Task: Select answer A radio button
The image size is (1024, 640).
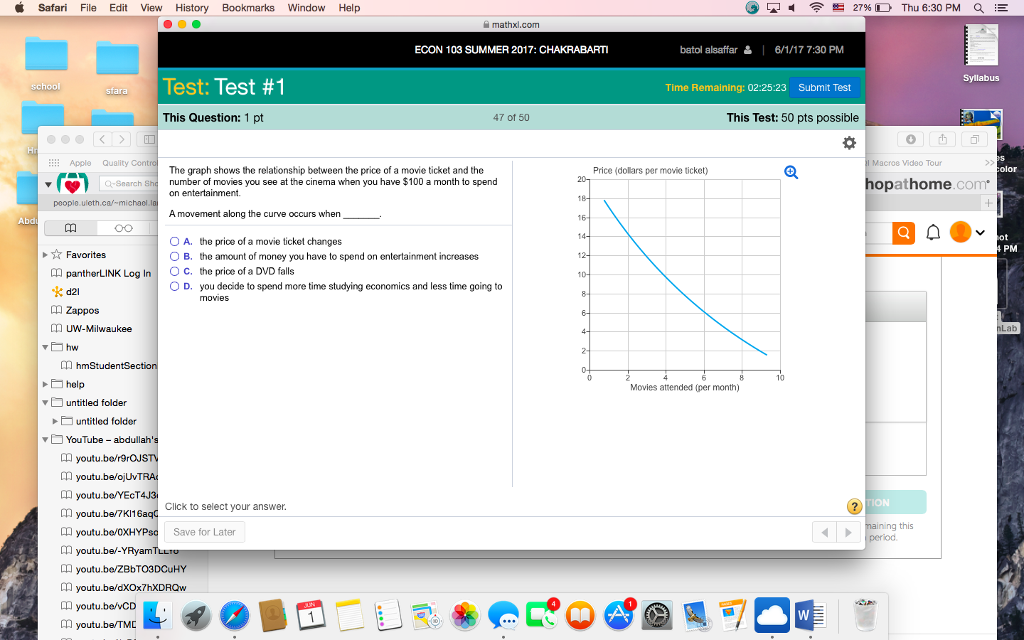Action: [174, 242]
